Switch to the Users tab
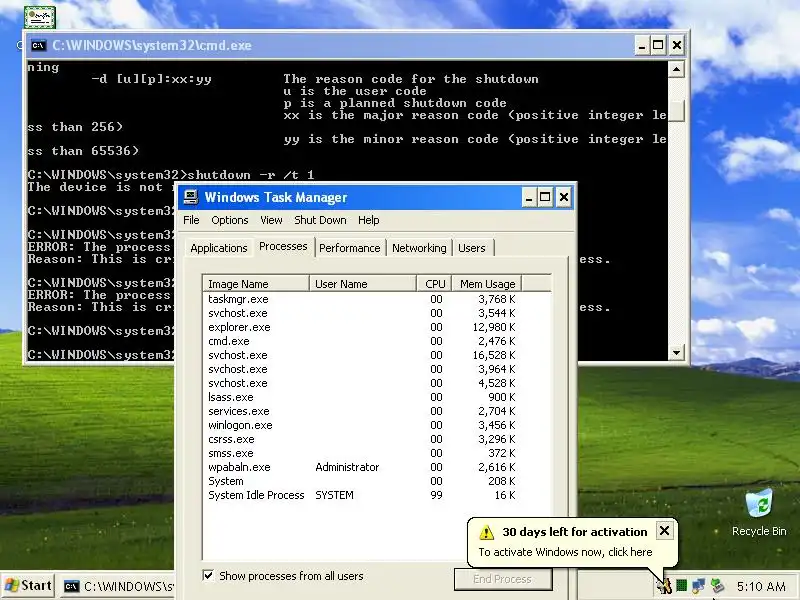 pyautogui.click(x=472, y=248)
